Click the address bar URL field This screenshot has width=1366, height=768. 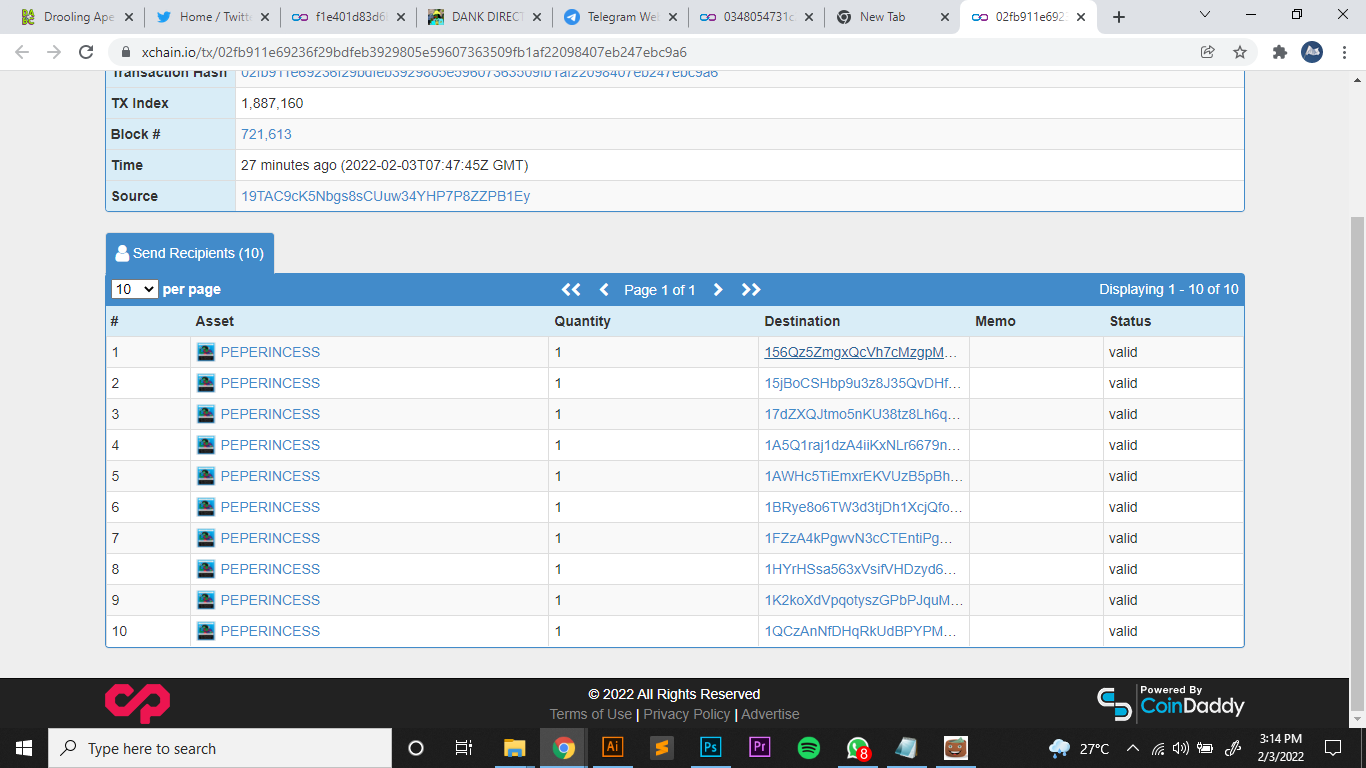(x=650, y=52)
